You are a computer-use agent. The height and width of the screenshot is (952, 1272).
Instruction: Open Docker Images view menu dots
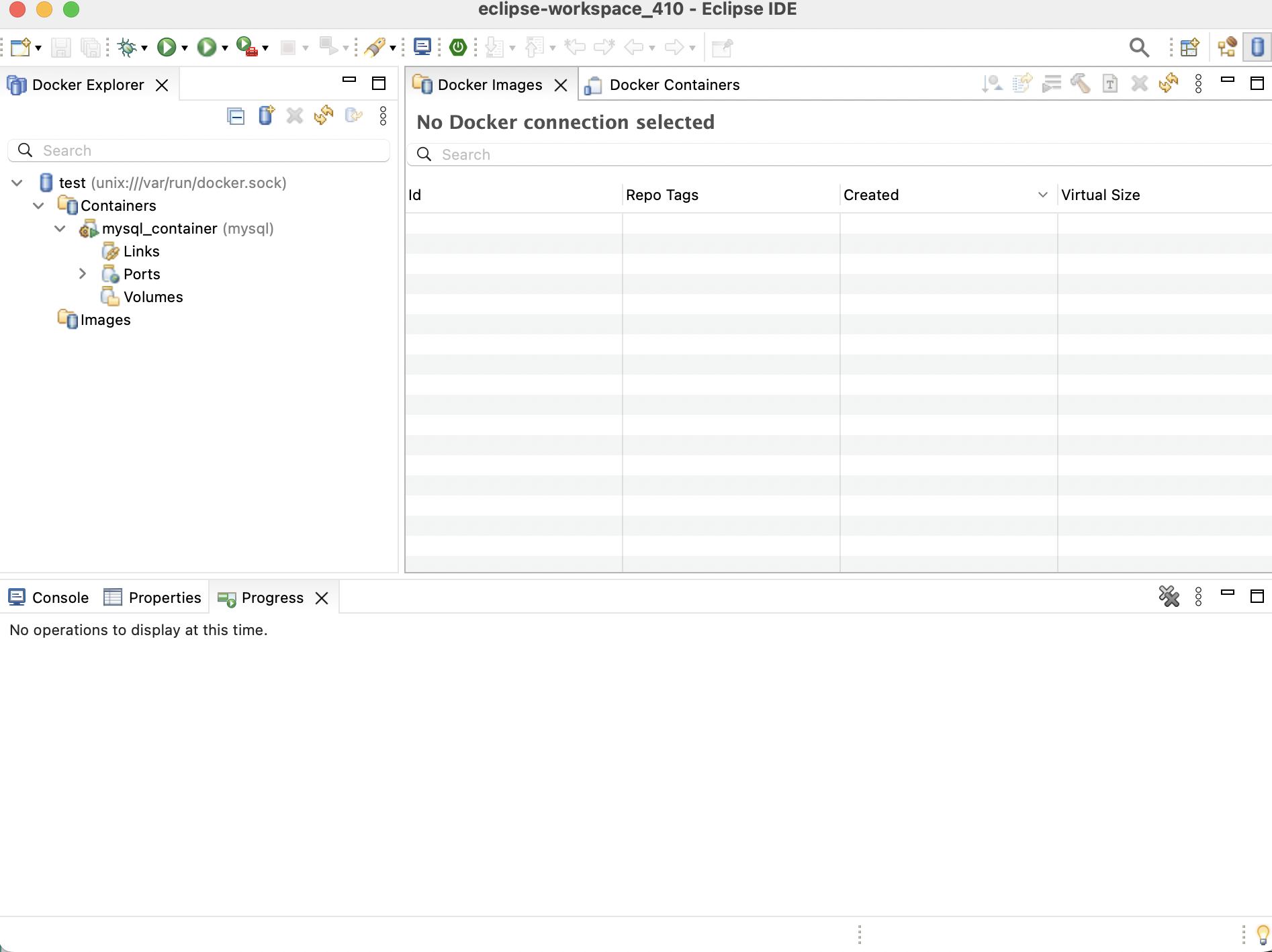pyautogui.click(x=1198, y=84)
